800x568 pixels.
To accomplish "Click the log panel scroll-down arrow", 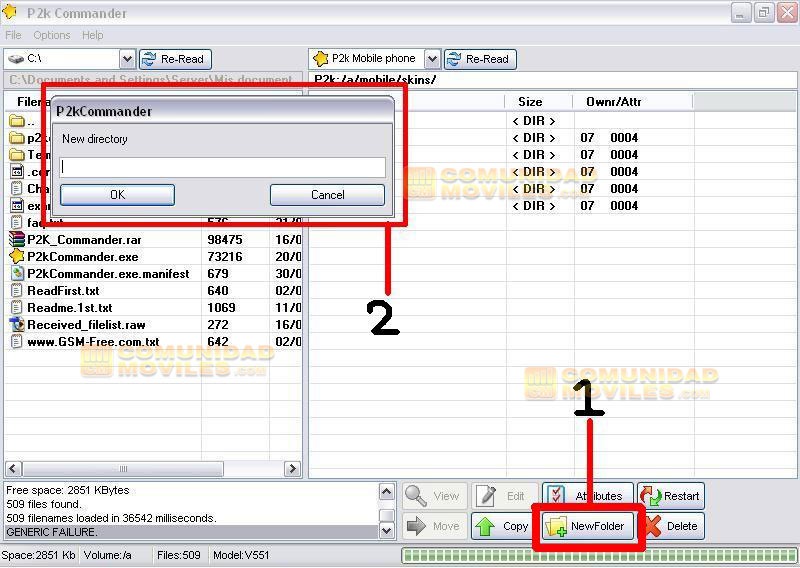I will [x=387, y=531].
